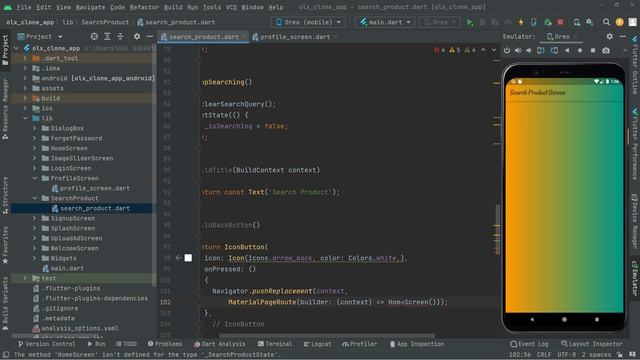Click the back arrow gutter icon preview
The image size is (640, 360).
coord(178,258)
